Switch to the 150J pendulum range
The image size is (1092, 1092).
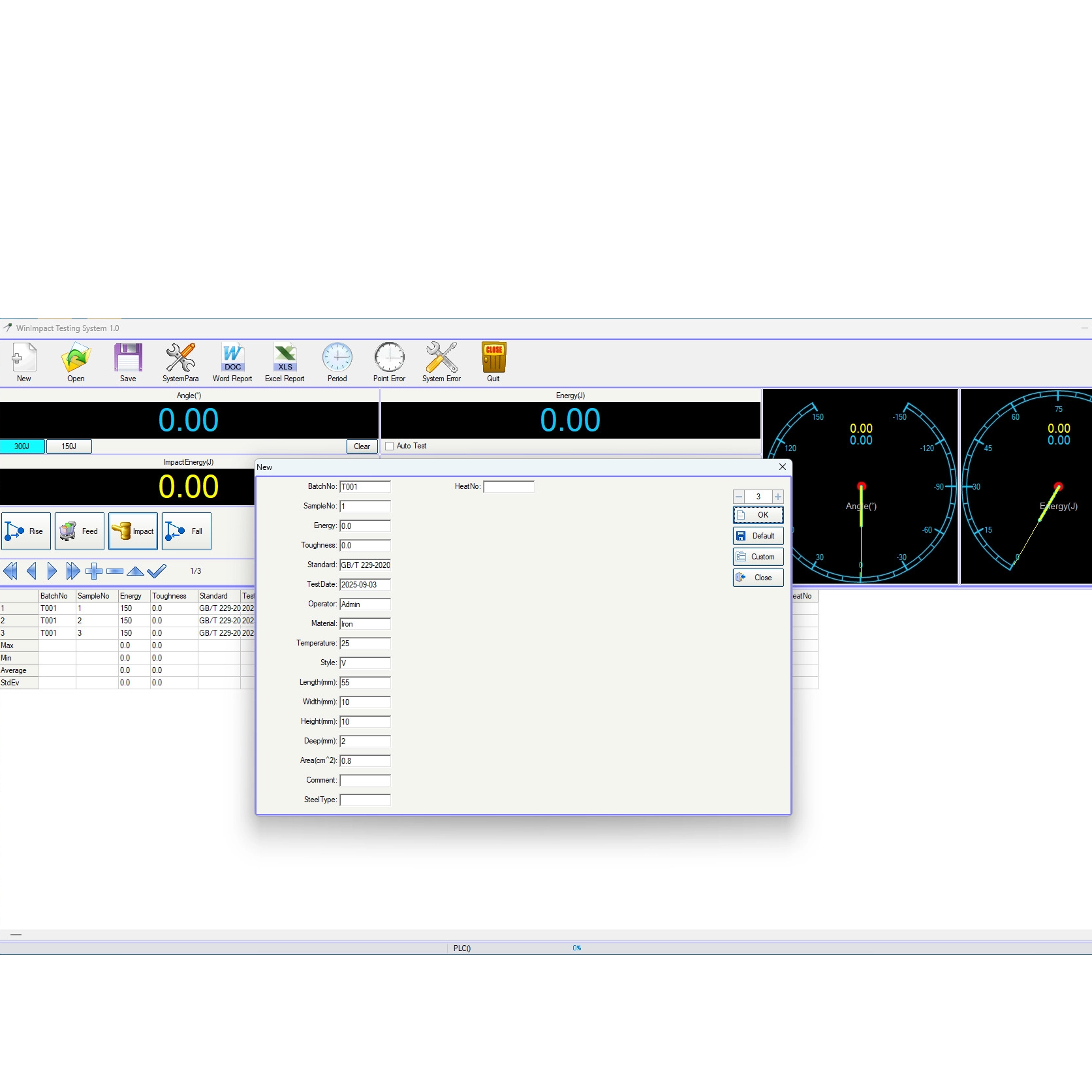coord(69,446)
